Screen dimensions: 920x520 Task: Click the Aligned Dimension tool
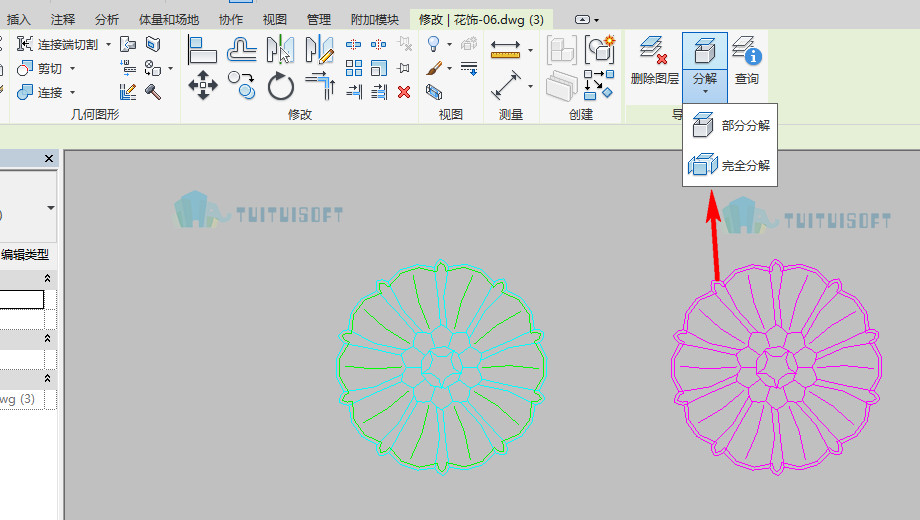click(506, 86)
